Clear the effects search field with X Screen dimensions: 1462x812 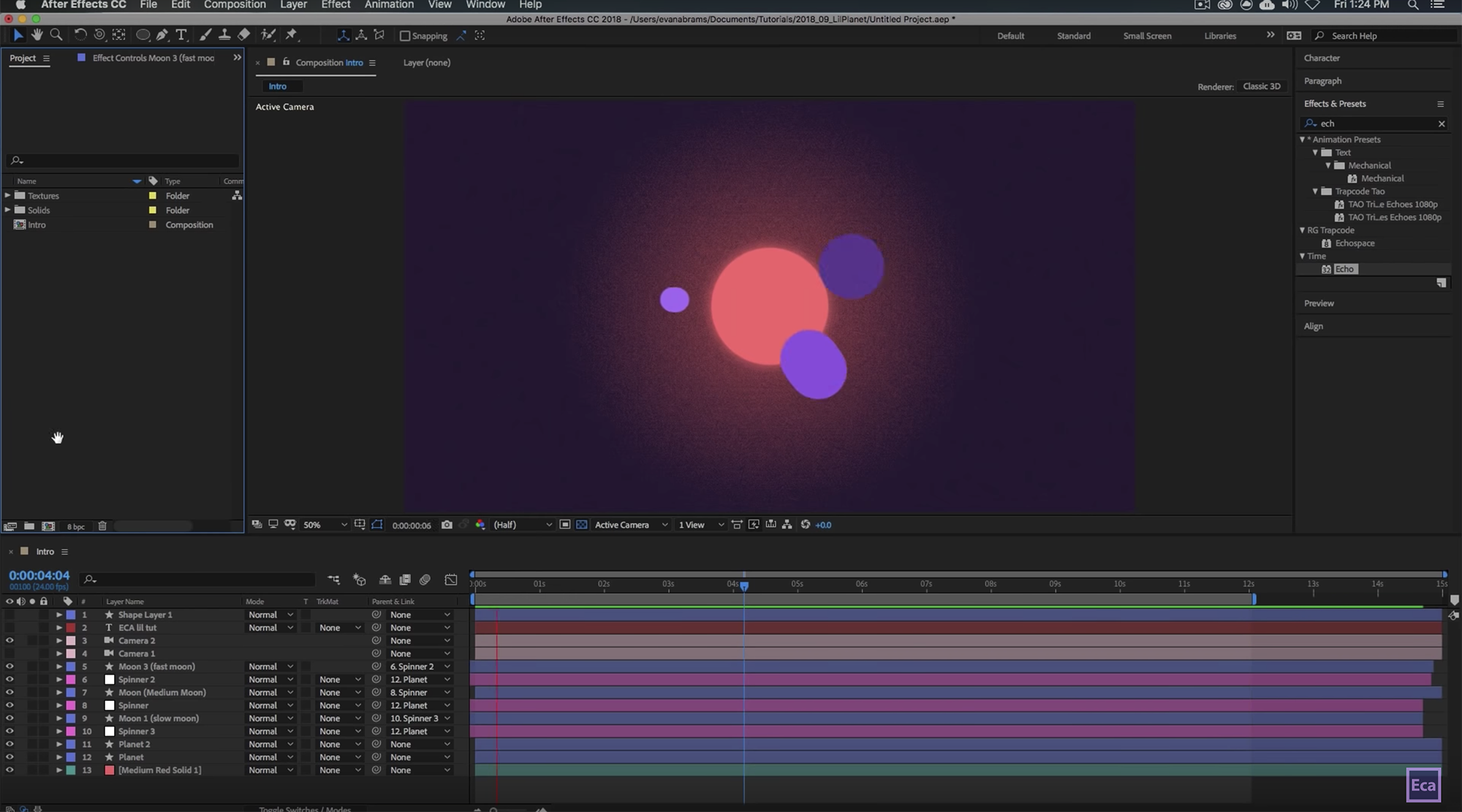click(1442, 124)
